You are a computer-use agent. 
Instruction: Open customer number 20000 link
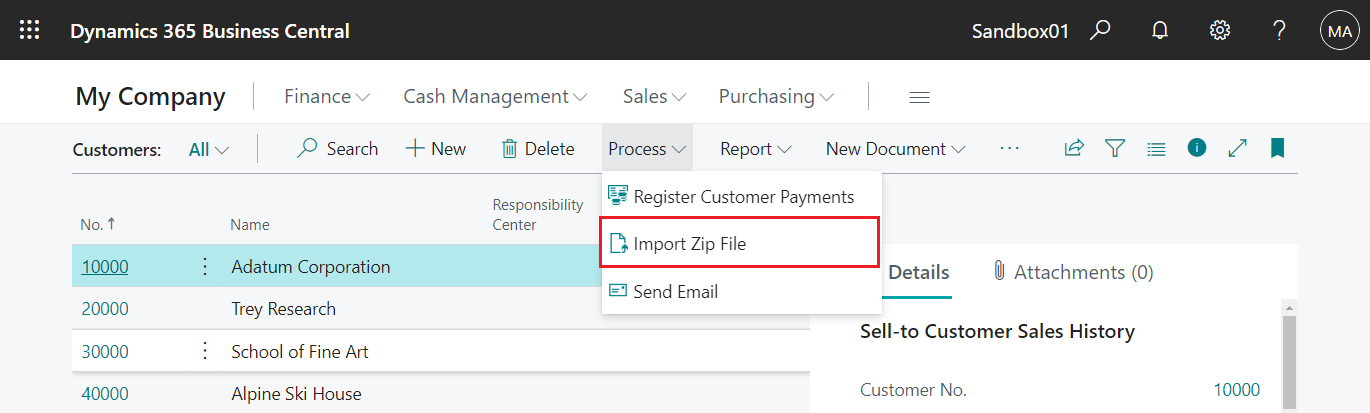[105, 309]
